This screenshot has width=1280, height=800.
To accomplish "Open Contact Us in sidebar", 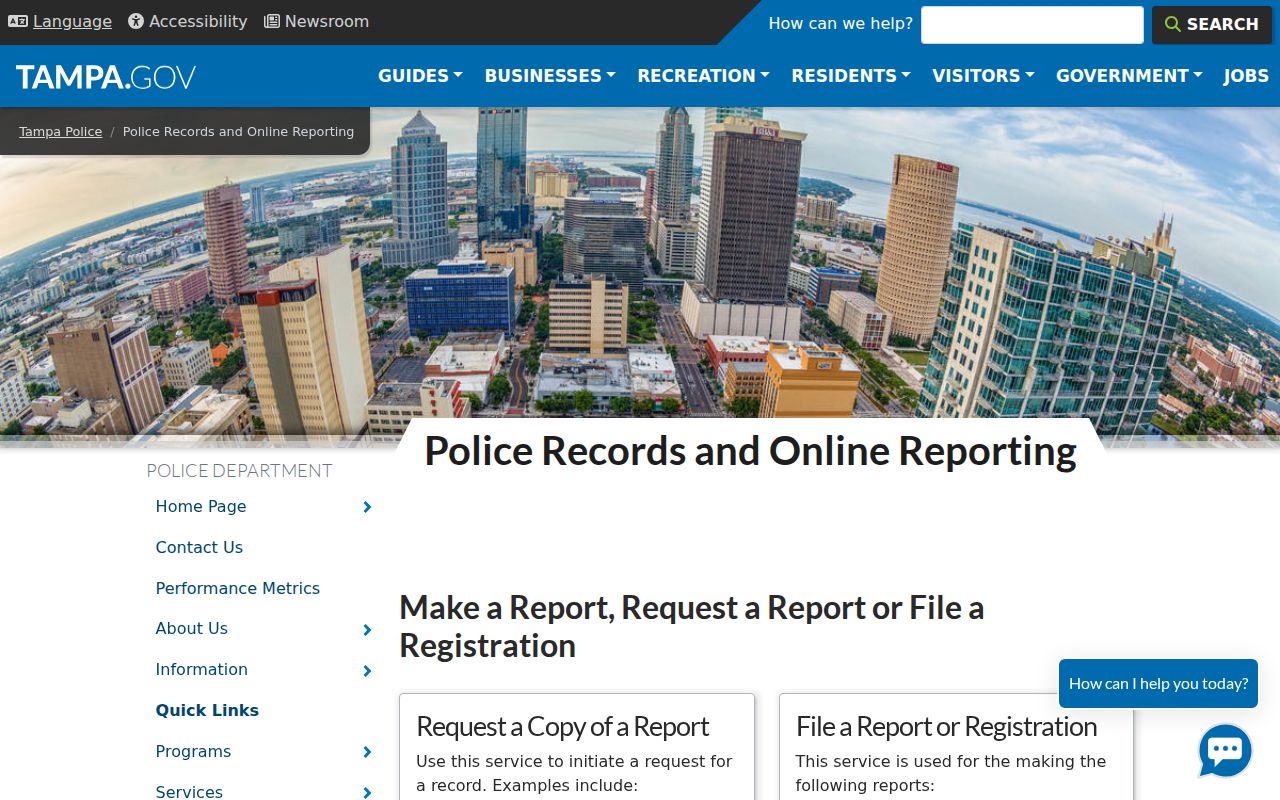I will (199, 547).
